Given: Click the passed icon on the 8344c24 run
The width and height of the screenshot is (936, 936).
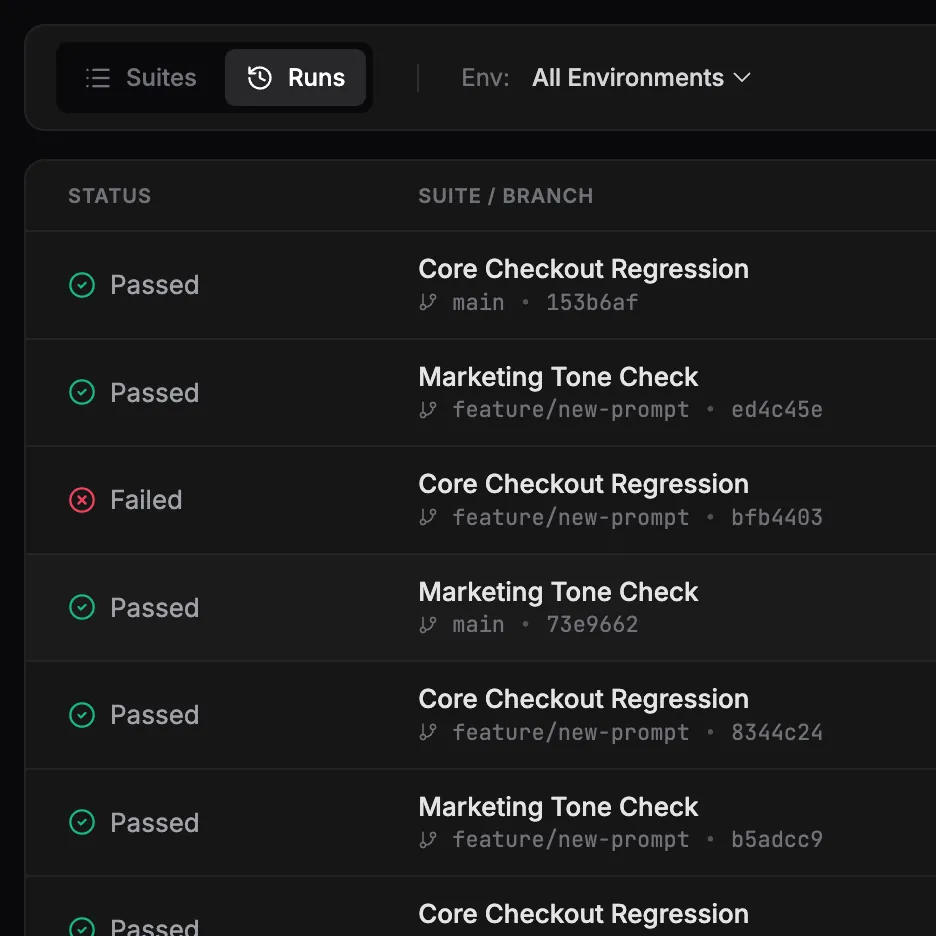Looking at the screenshot, I should [81, 714].
